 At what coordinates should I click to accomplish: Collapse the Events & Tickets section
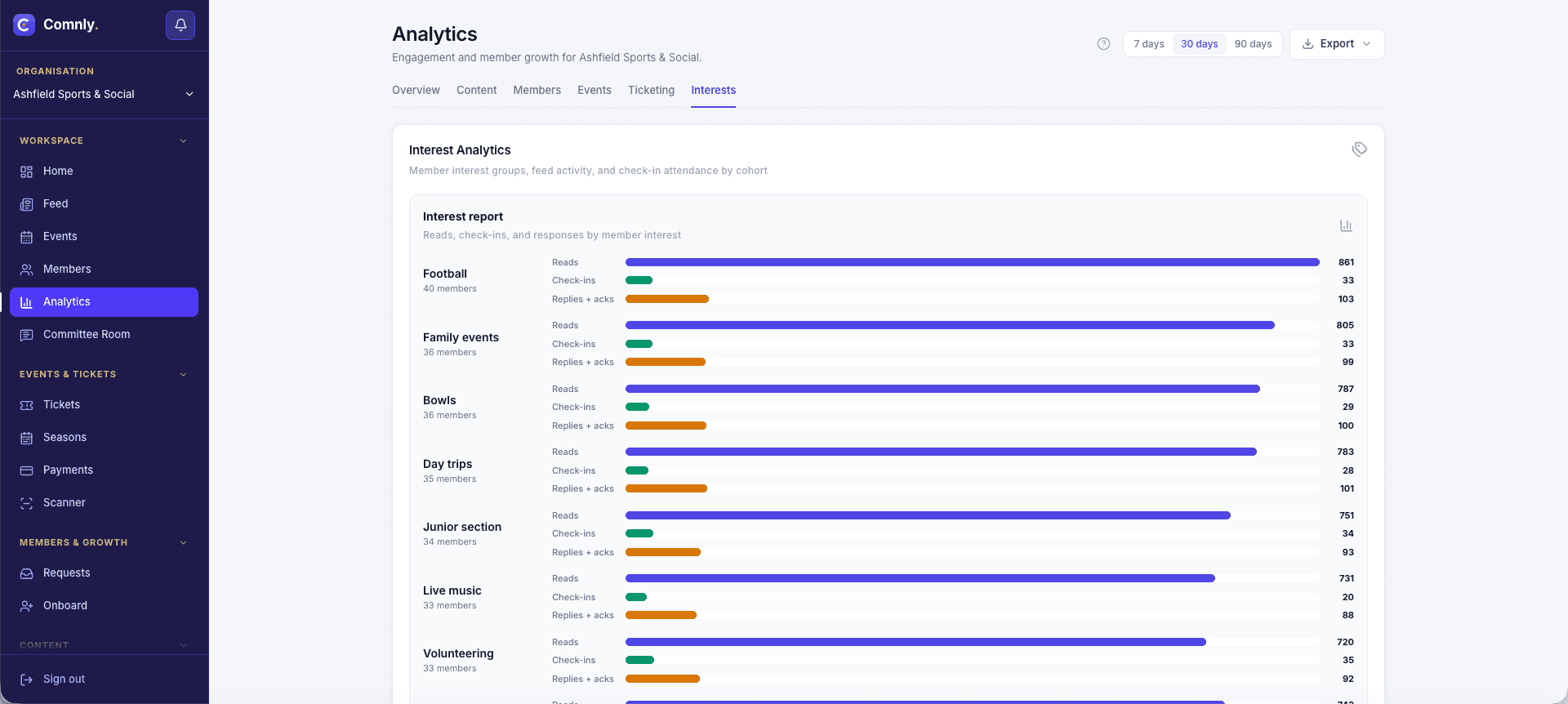pyautogui.click(x=183, y=374)
